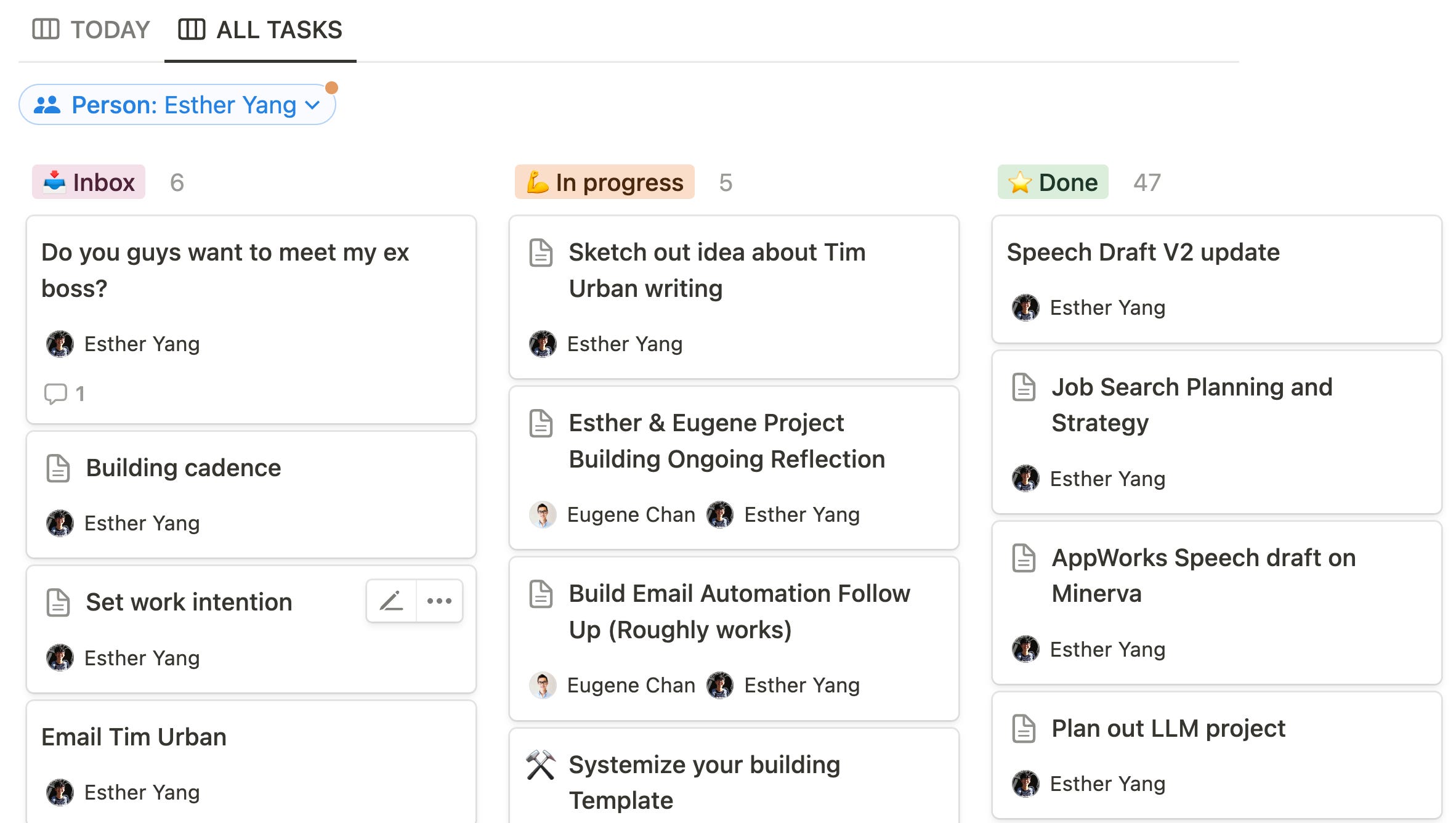The width and height of the screenshot is (1456, 823).
Task: Click page icon on Building cadence card
Action: 59,468
